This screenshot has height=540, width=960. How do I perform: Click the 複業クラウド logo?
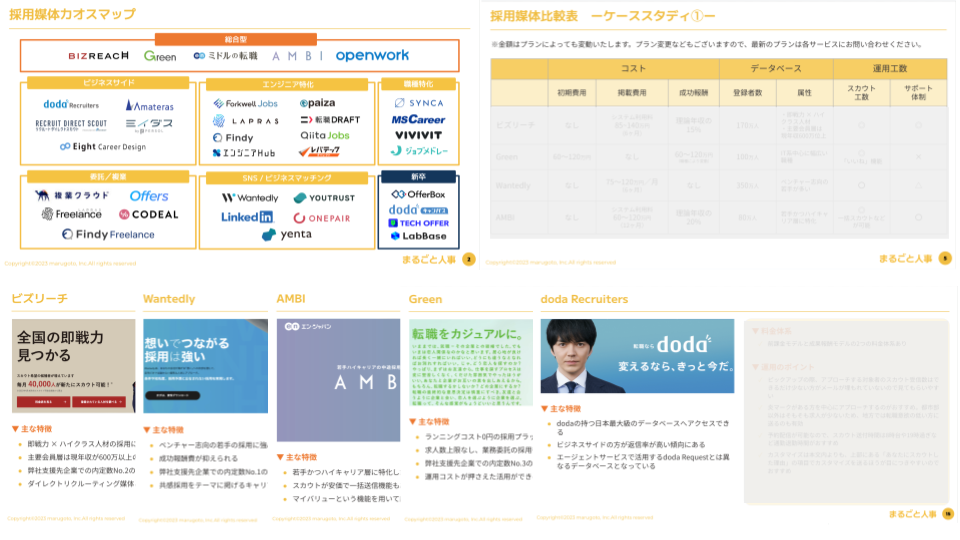[x=72, y=195]
